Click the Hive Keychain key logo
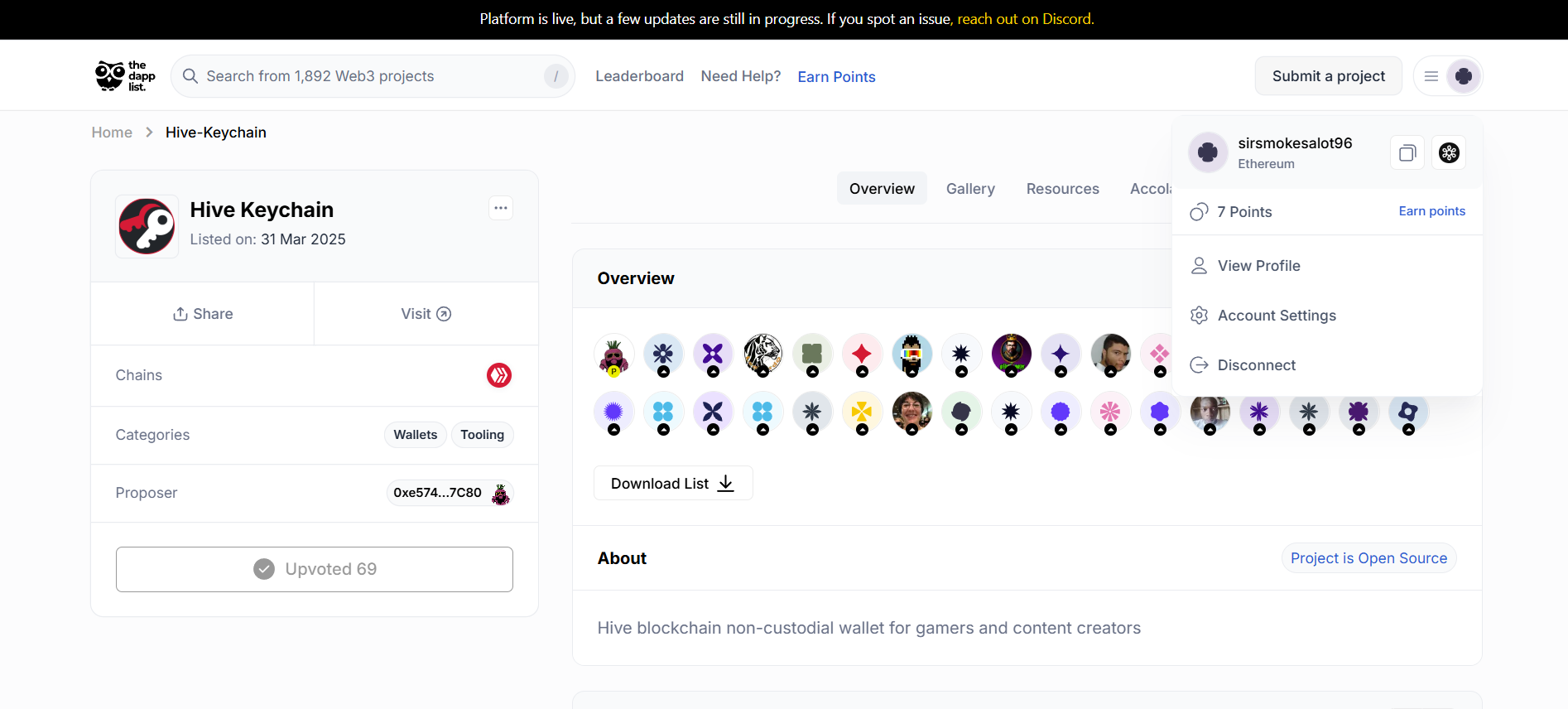Image resolution: width=1568 pixels, height=709 pixels. pos(147,226)
